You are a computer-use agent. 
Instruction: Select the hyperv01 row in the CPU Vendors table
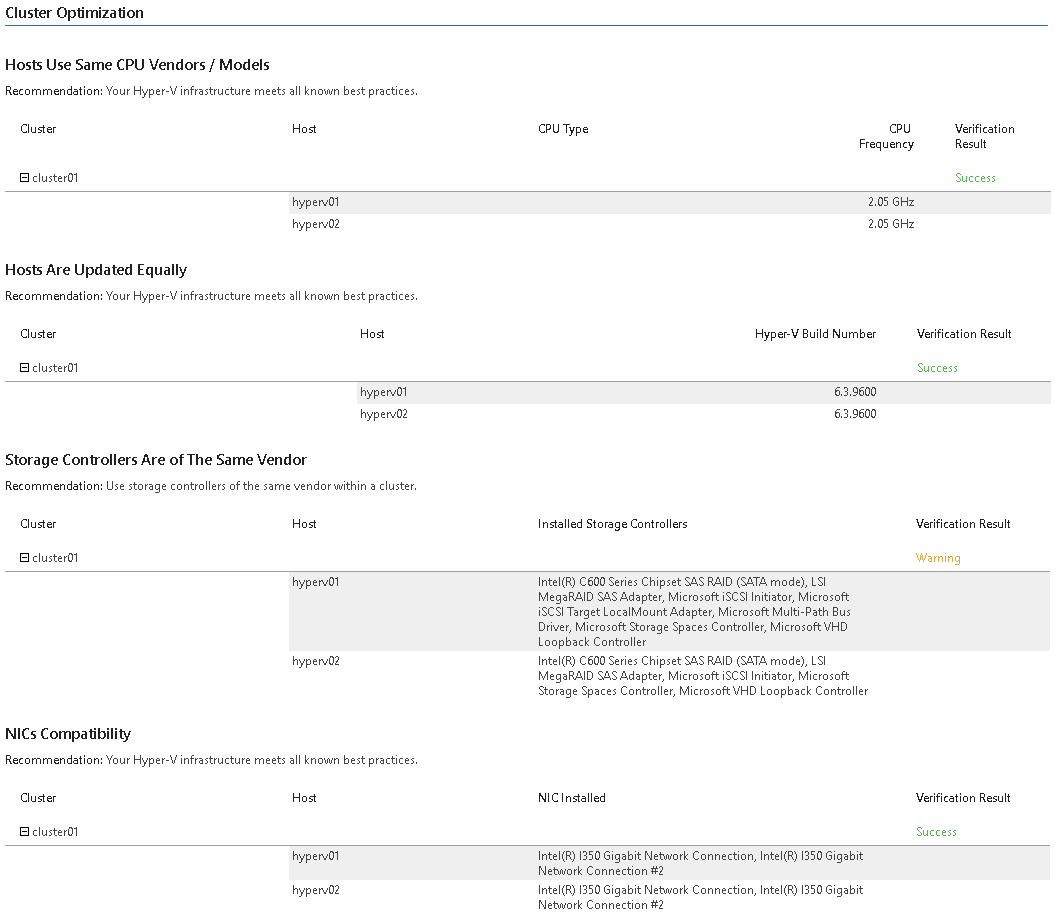316,202
